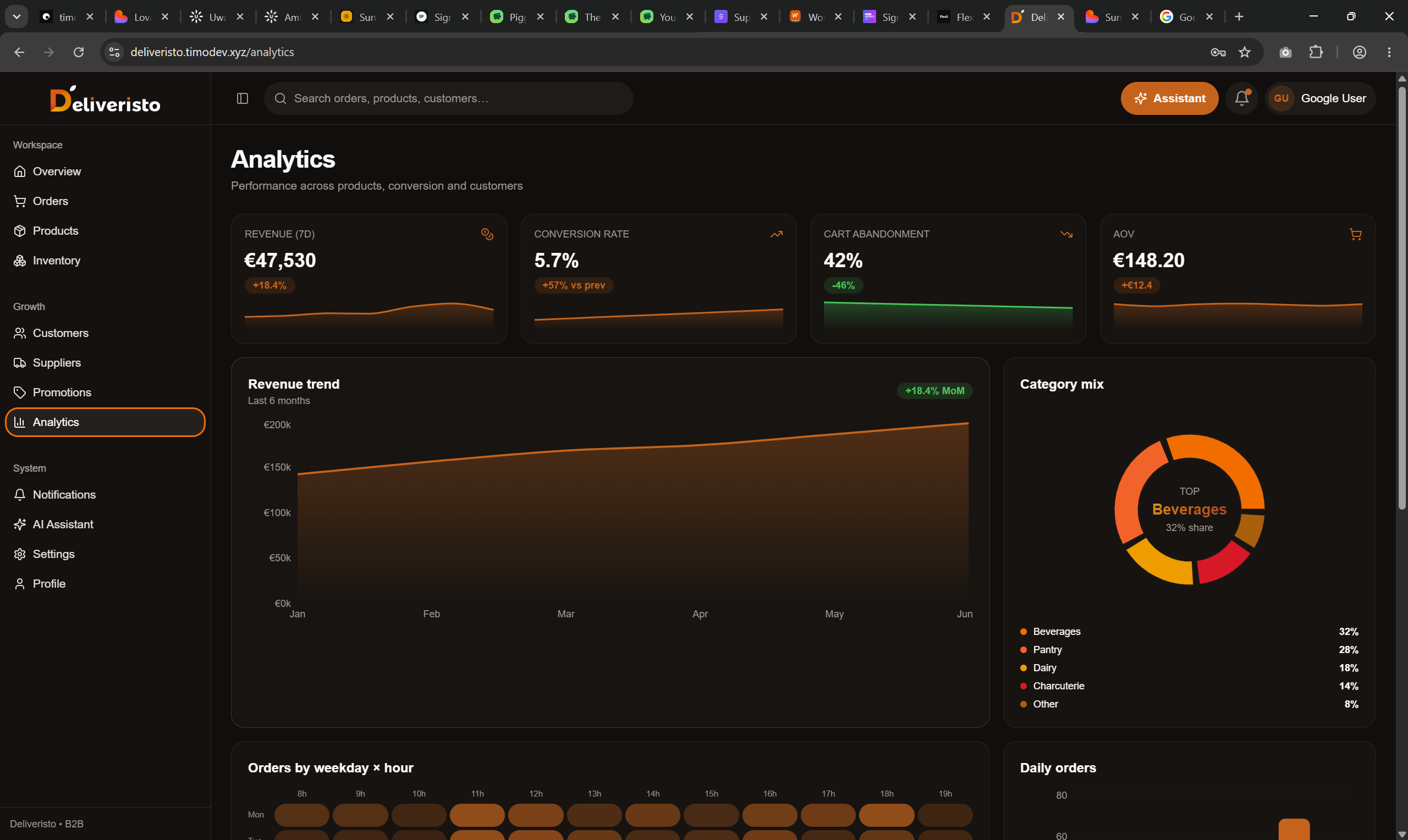The height and width of the screenshot is (840, 1408).
Task: Click the Deliveristo • B2B footer text
Action: [46, 824]
